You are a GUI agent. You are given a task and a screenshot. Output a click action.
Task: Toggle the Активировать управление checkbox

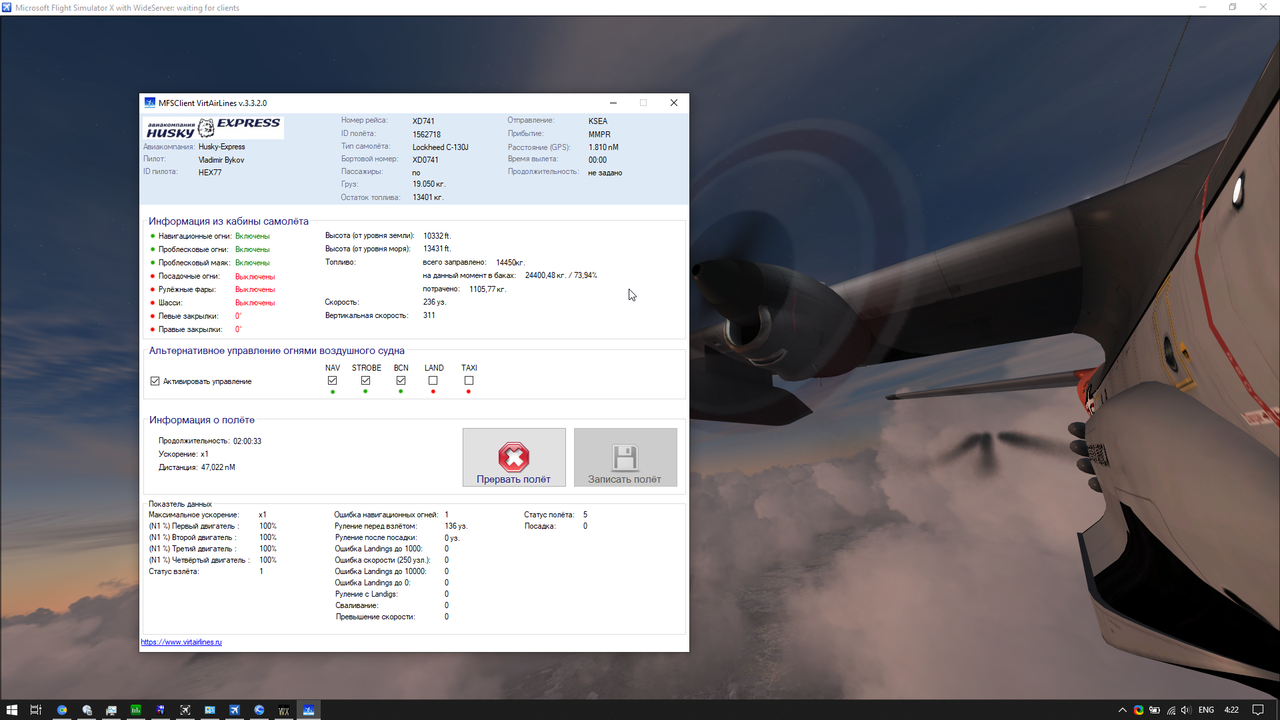(155, 381)
